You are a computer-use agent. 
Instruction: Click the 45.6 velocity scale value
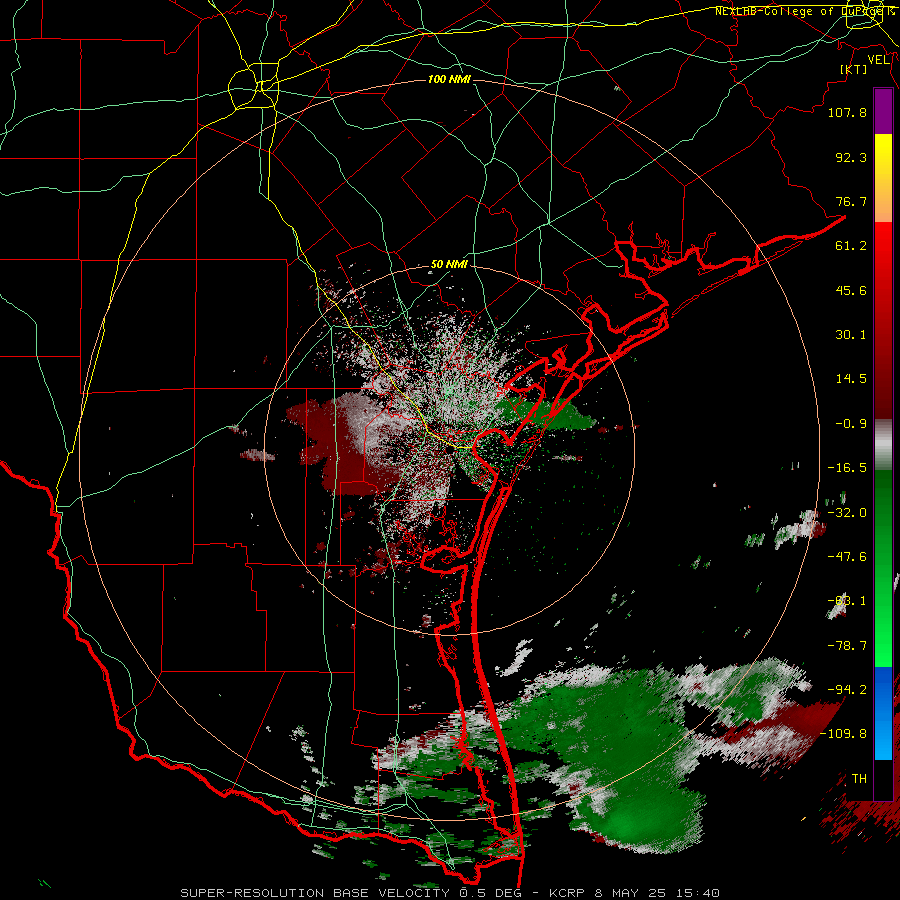coord(851,290)
